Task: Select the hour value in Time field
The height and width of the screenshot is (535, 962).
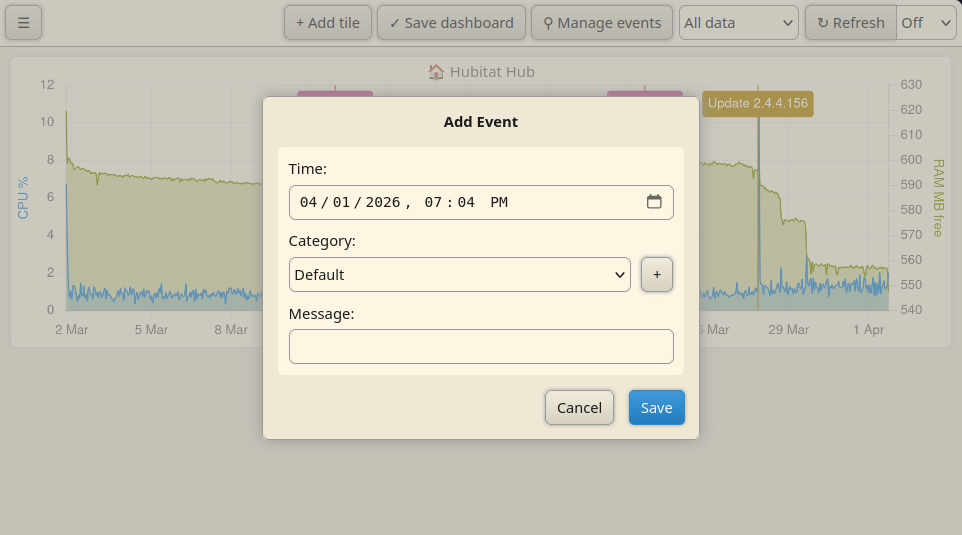Action: [433, 202]
